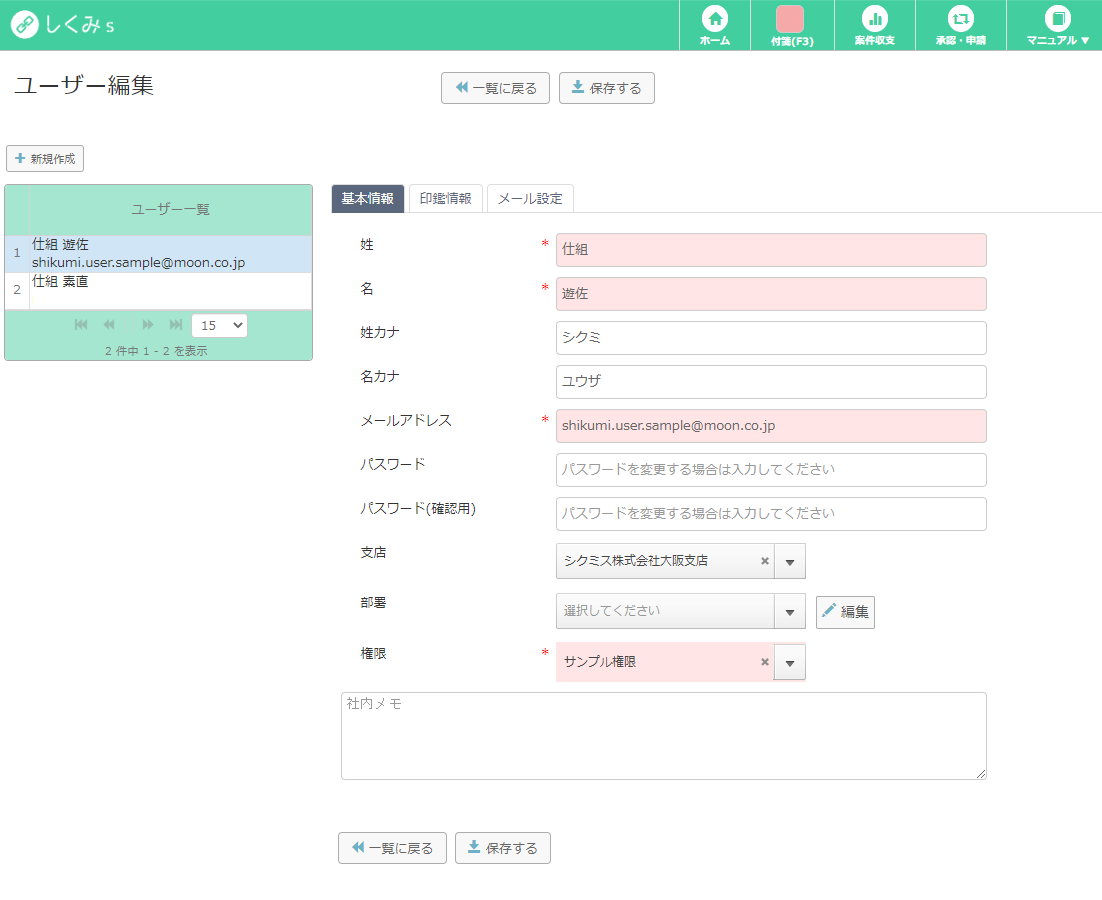The height and width of the screenshot is (900, 1102).
Task: Open the 案件収支 chart icon
Action: click(874, 25)
